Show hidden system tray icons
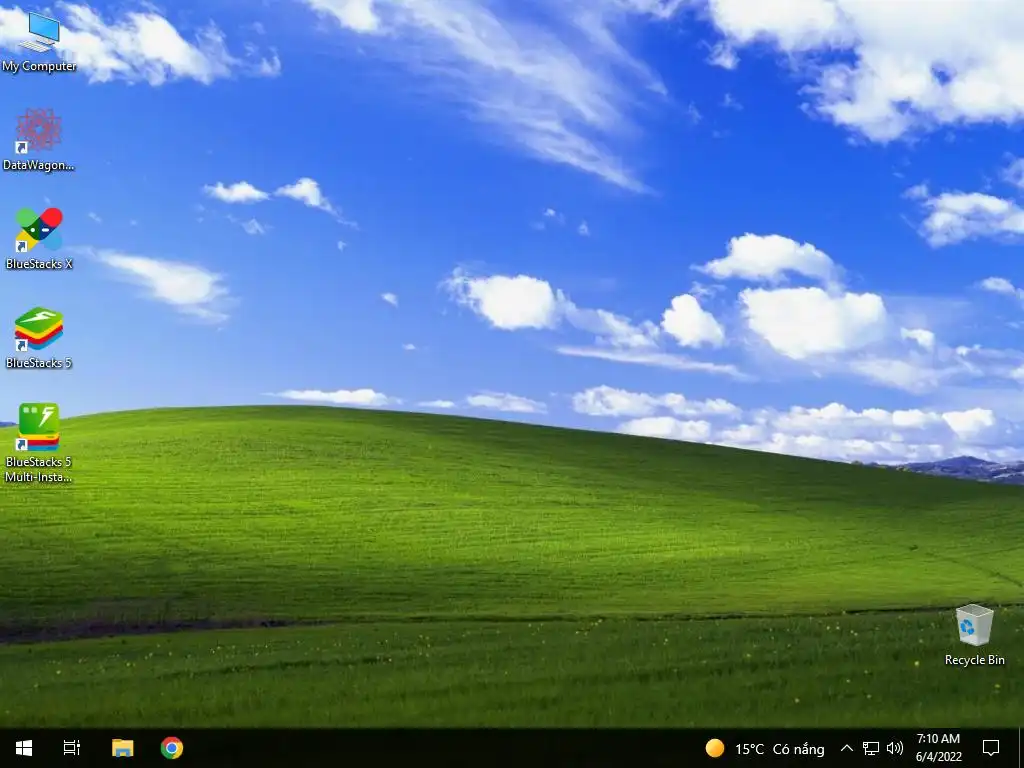1024x768 pixels. pyautogui.click(x=846, y=748)
